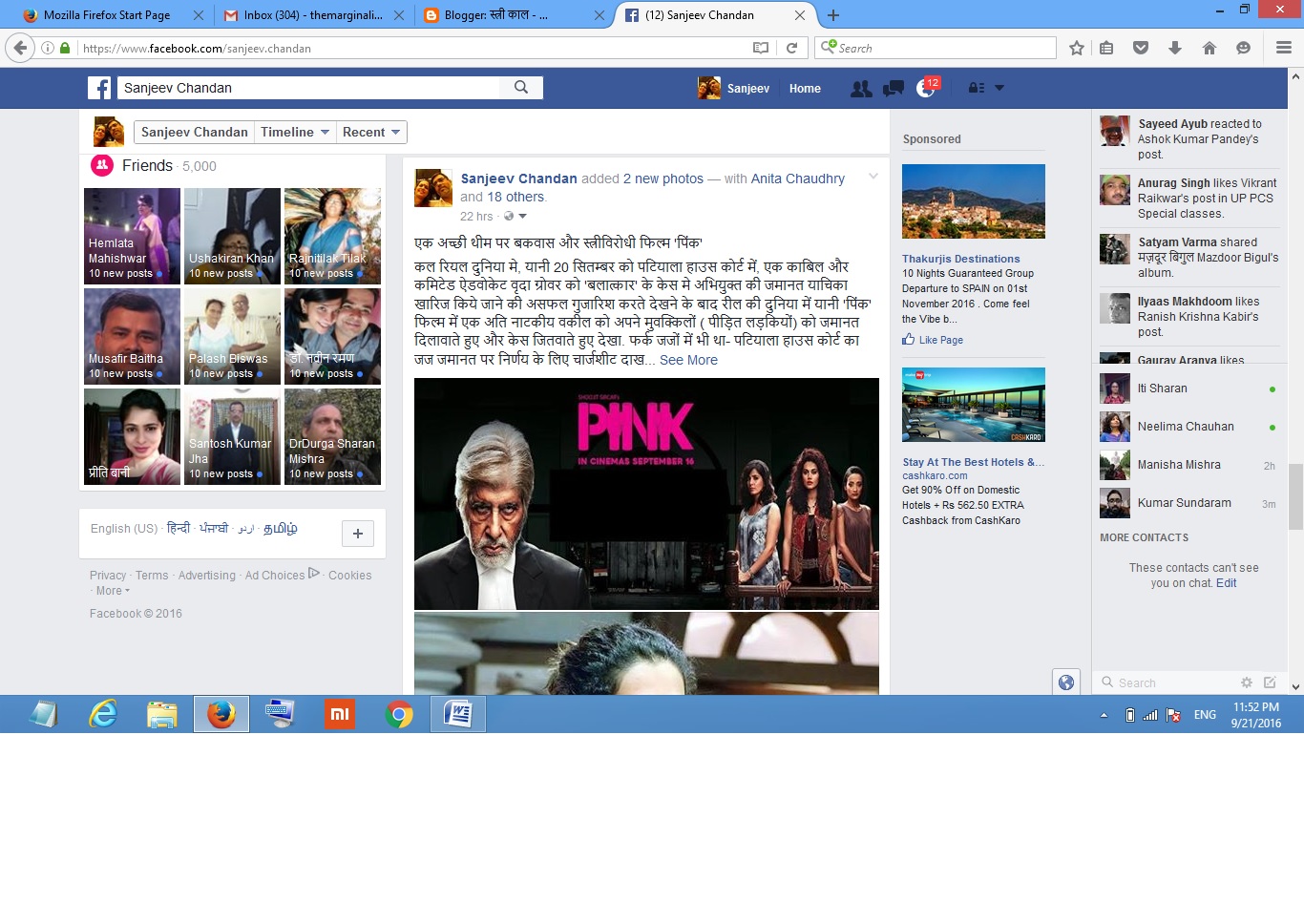Reload the page with Firefox refresh icon

(x=791, y=48)
